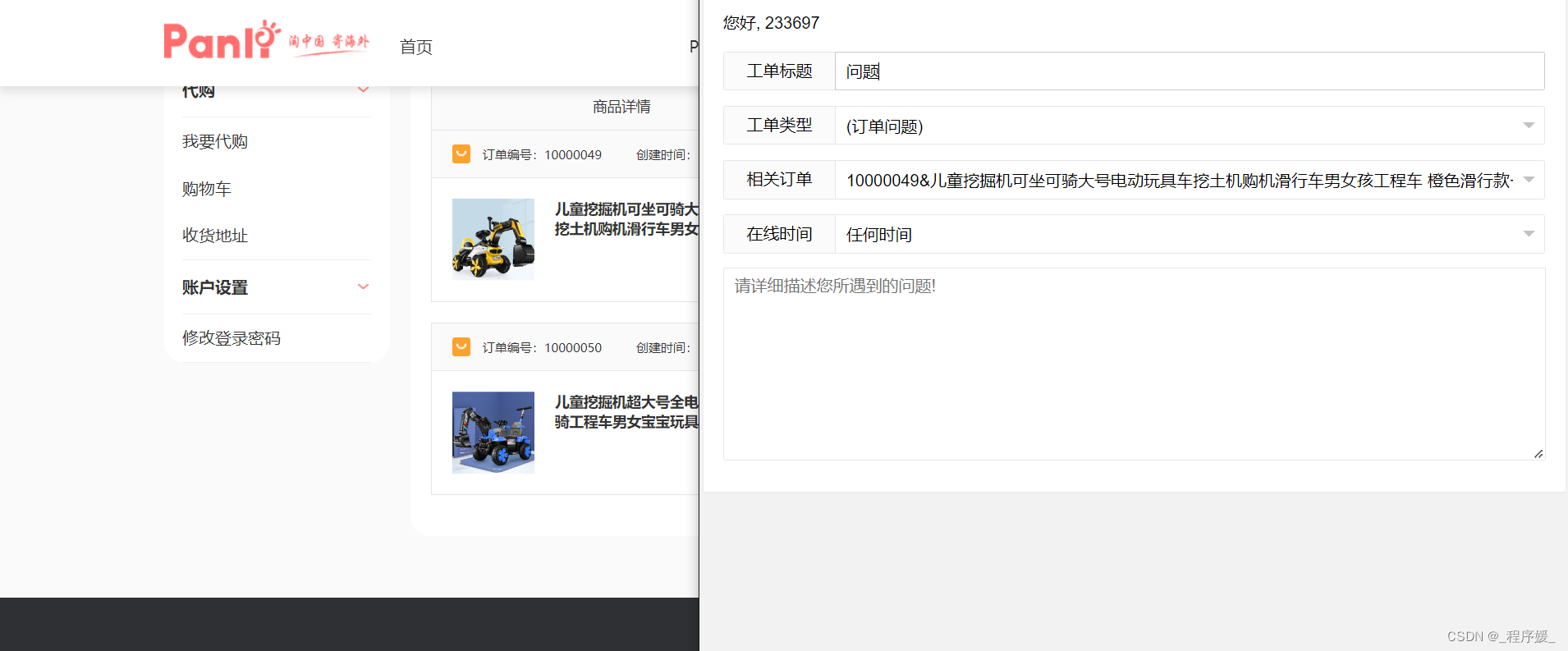Click the Panli logo
Viewport: 1568px width, 651px height.
pyautogui.click(x=267, y=39)
